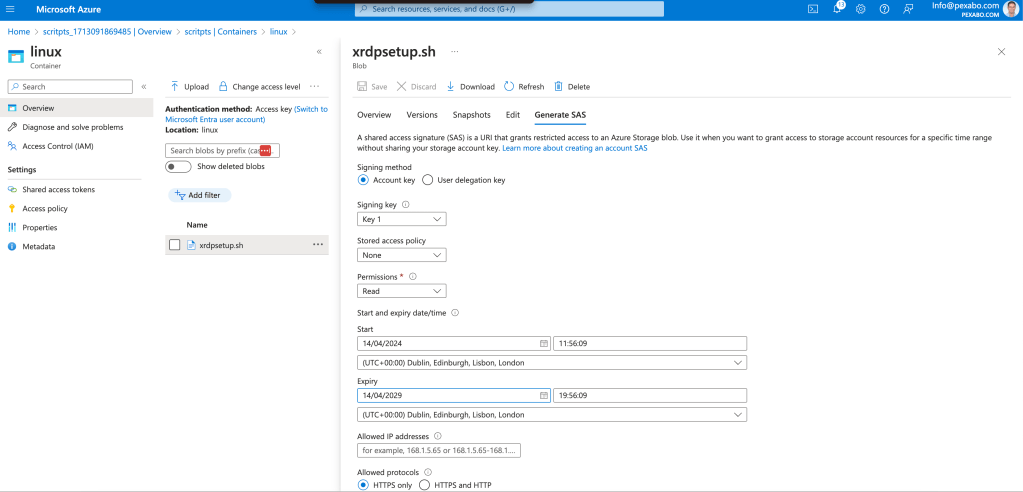This screenshot has height=492, width=1023.
Task: Open more options next to blob title
Action: pos(454,52)
